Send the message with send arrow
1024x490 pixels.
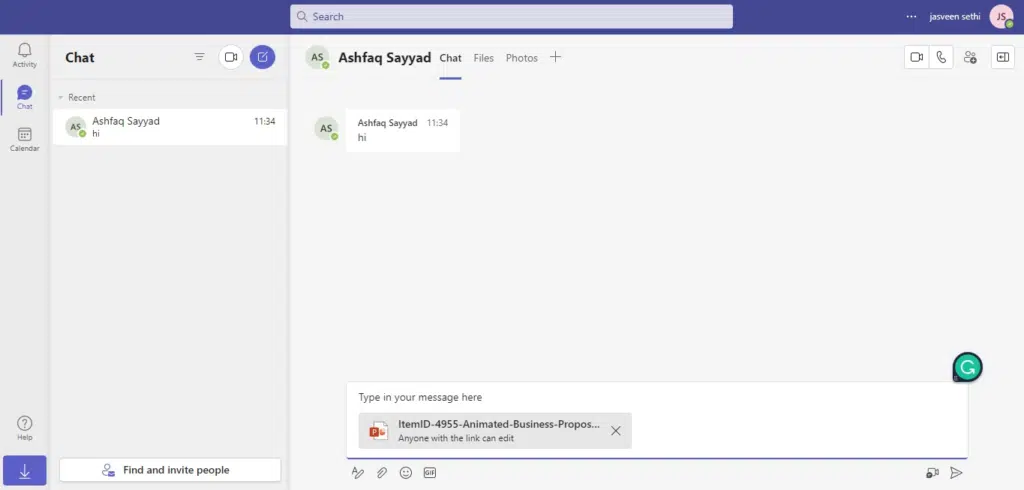956,473
